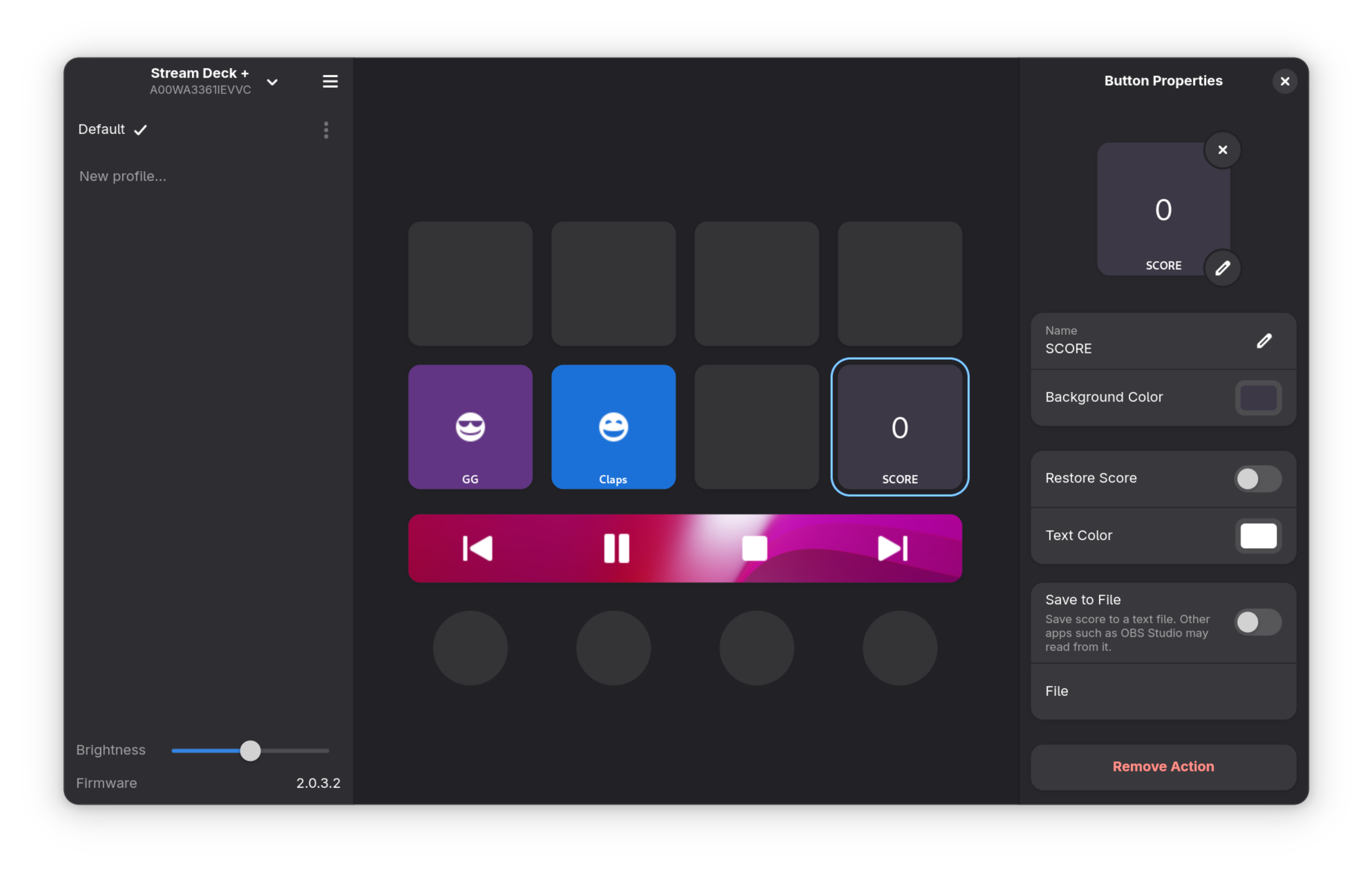Screen dimensions: 1372x874
Task: Click the previous track icon on touchscreen
Action: [x=477, y=548]
